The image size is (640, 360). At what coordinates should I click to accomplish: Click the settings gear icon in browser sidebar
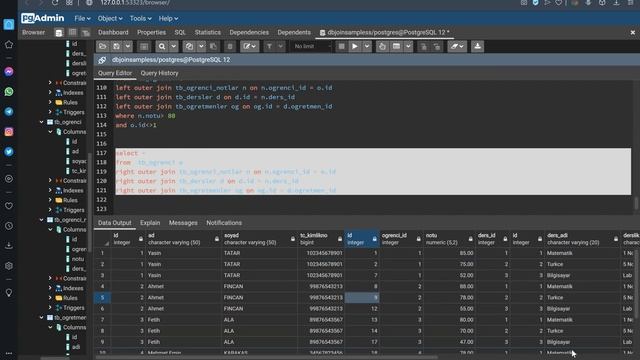click(9, 266)
